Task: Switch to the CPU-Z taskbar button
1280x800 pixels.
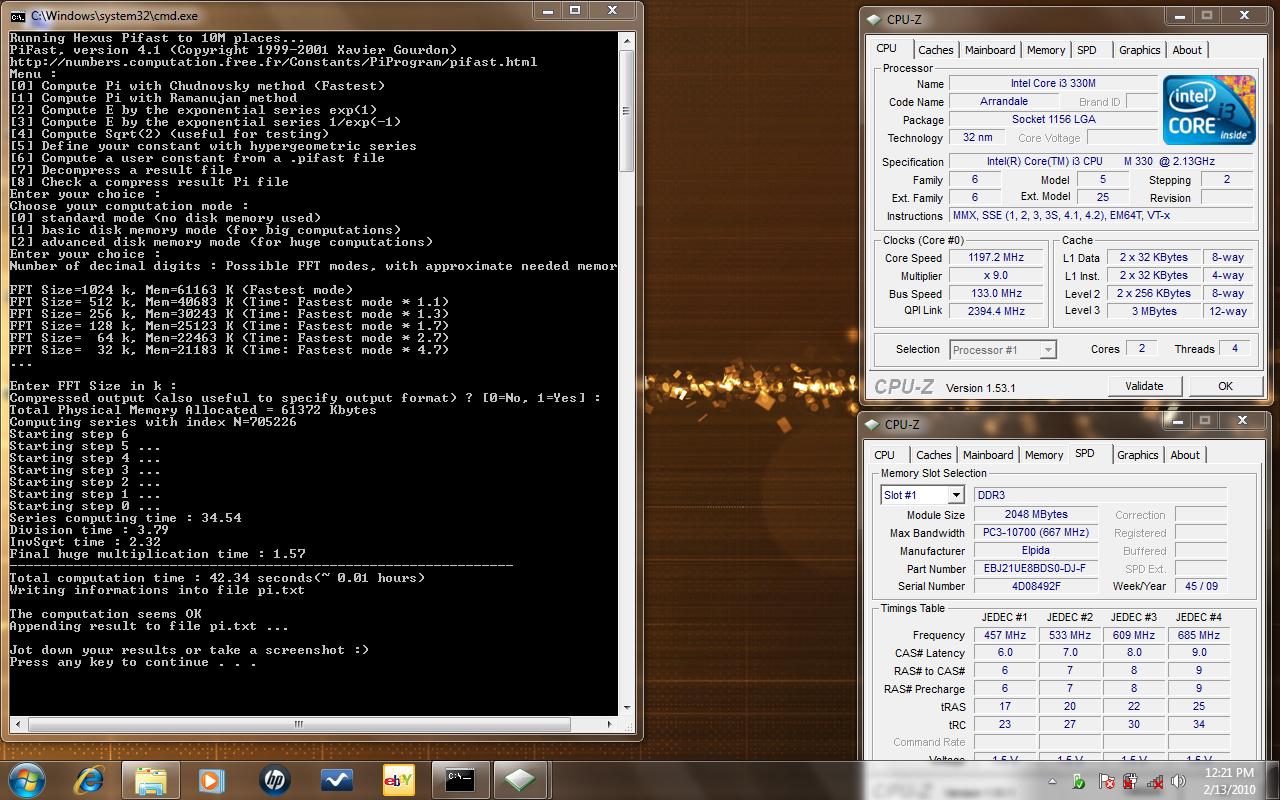Action: 520,779
